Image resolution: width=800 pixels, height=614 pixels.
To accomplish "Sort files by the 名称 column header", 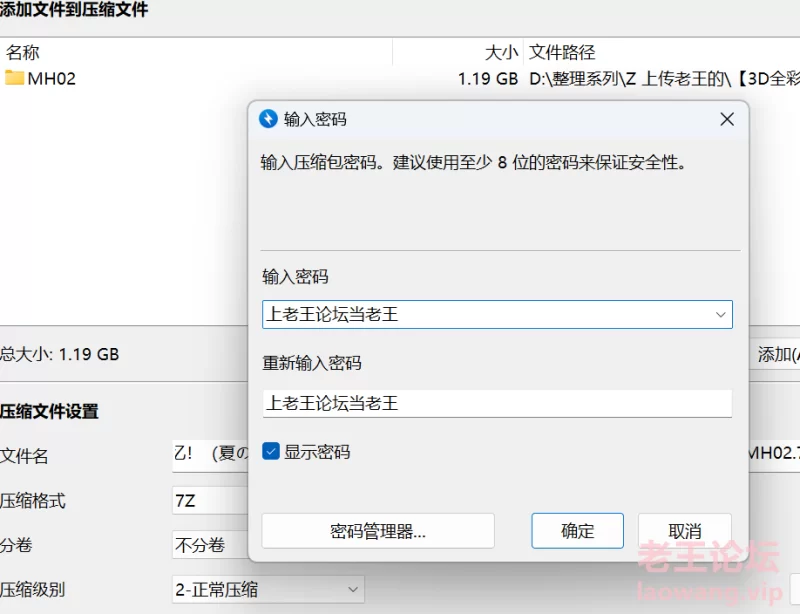I will [x=23, y=52].
